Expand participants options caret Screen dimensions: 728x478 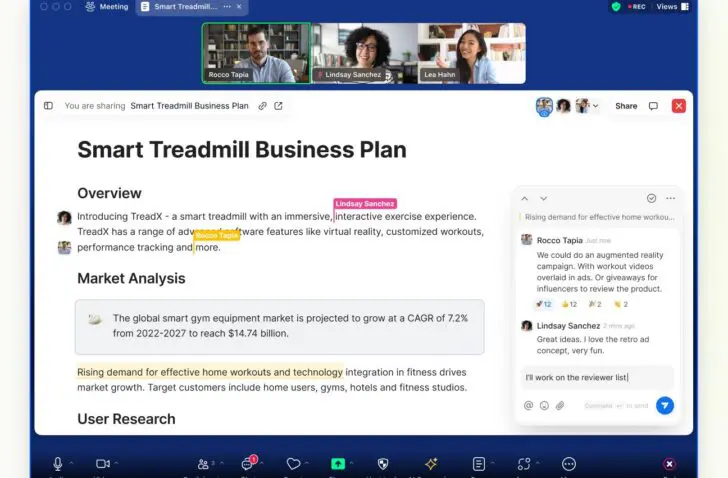tap(222, 462)
